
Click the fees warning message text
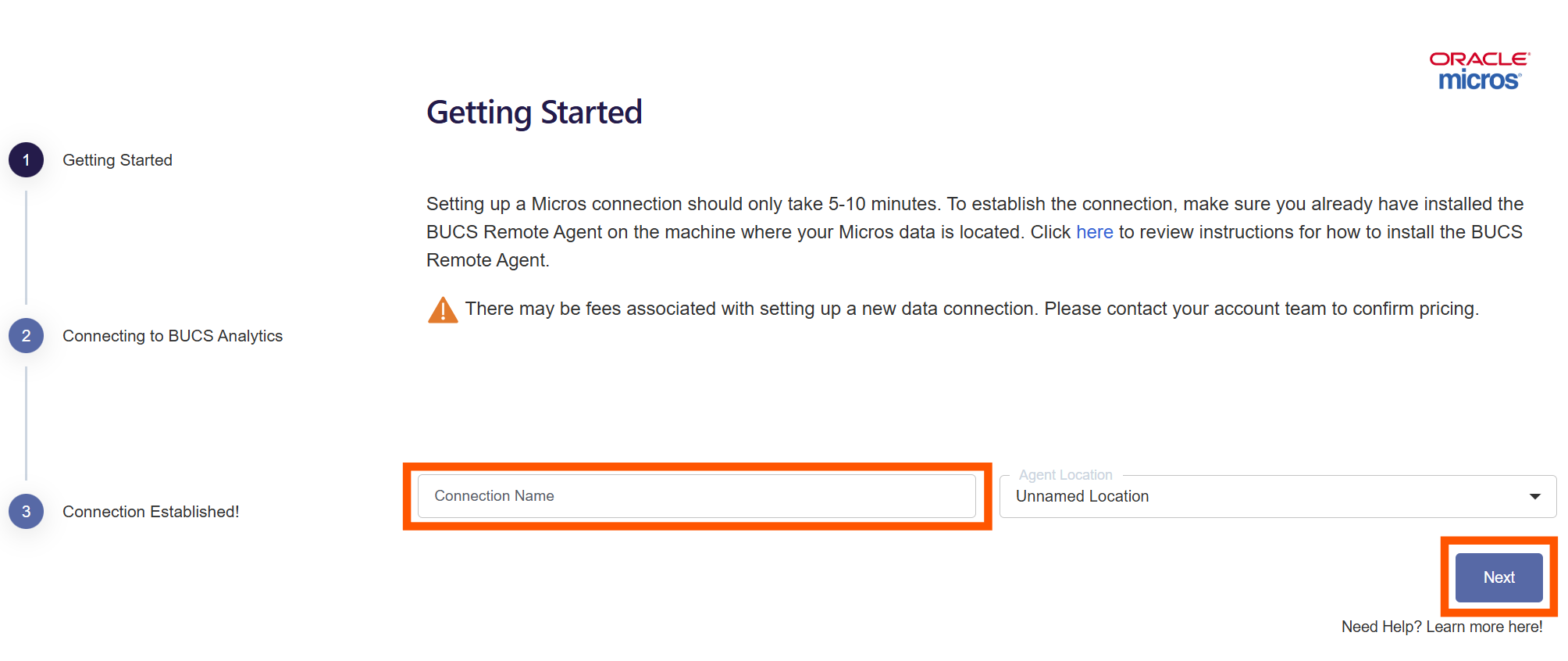(x=971, y=309)
